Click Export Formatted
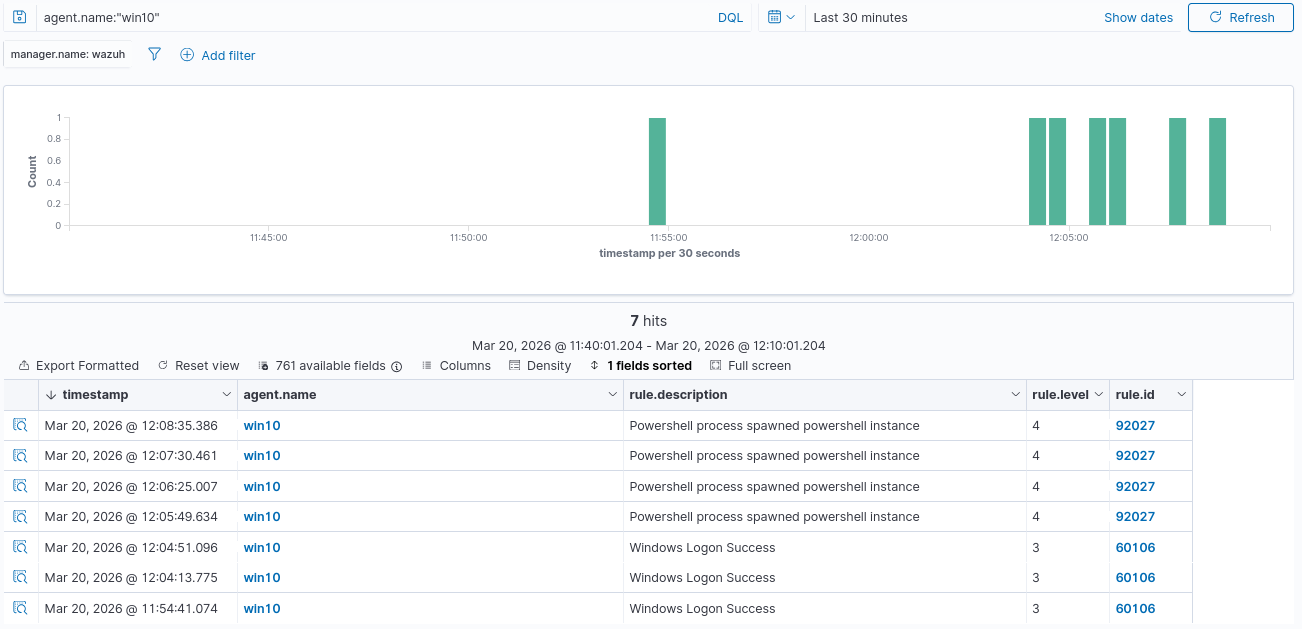 pyautogui.click(x=79, y=366)
